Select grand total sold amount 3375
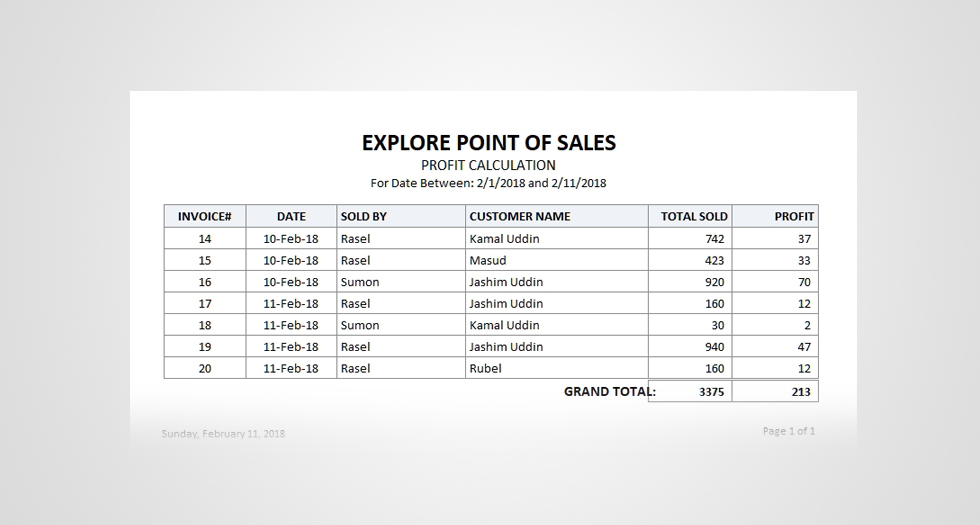The width and height of the screenshot is (980, 525). click(x=711, y=392)
